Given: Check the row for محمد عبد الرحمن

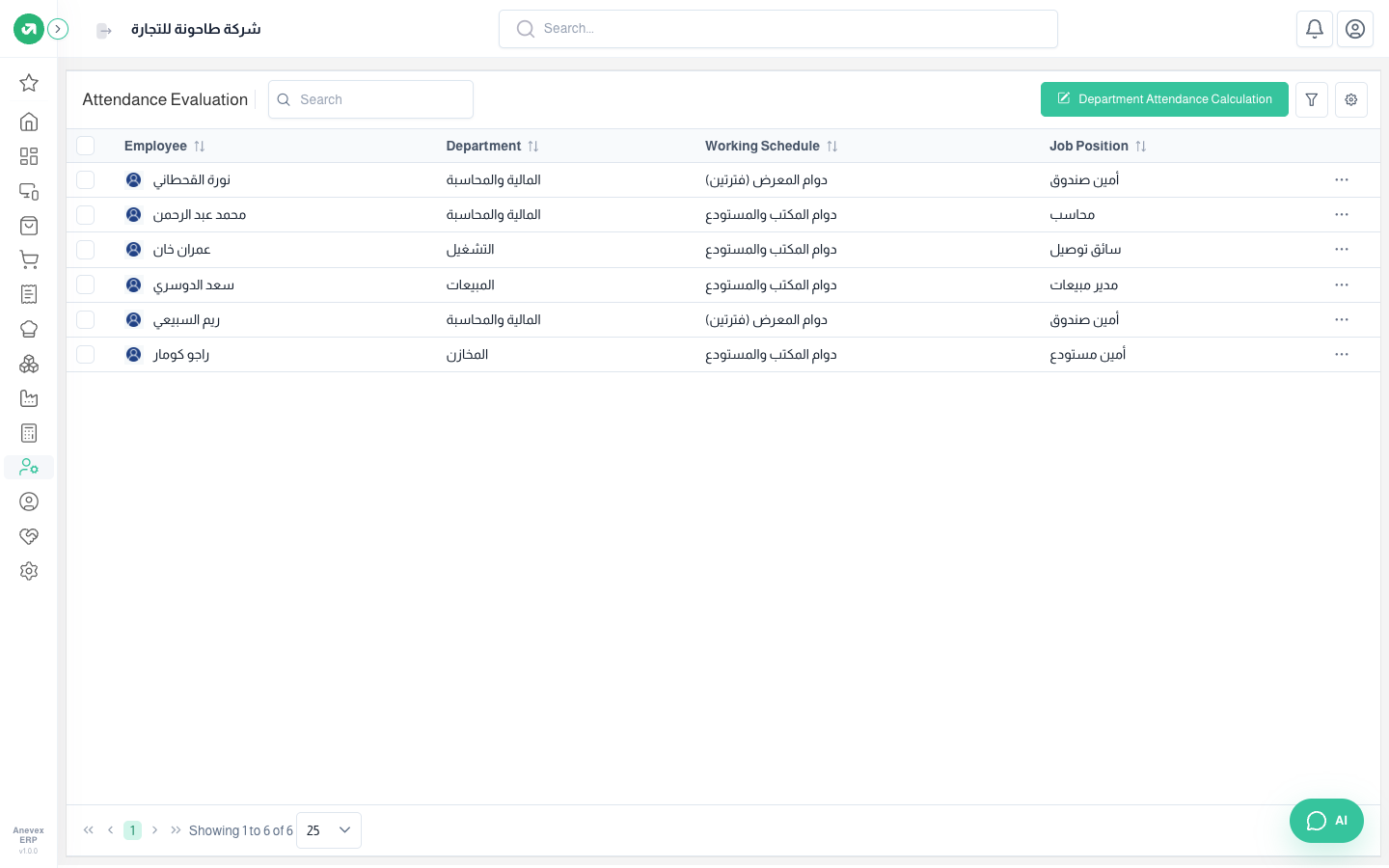Looking at the screenshot, I should pyautogui.click(x=86, y=215).
